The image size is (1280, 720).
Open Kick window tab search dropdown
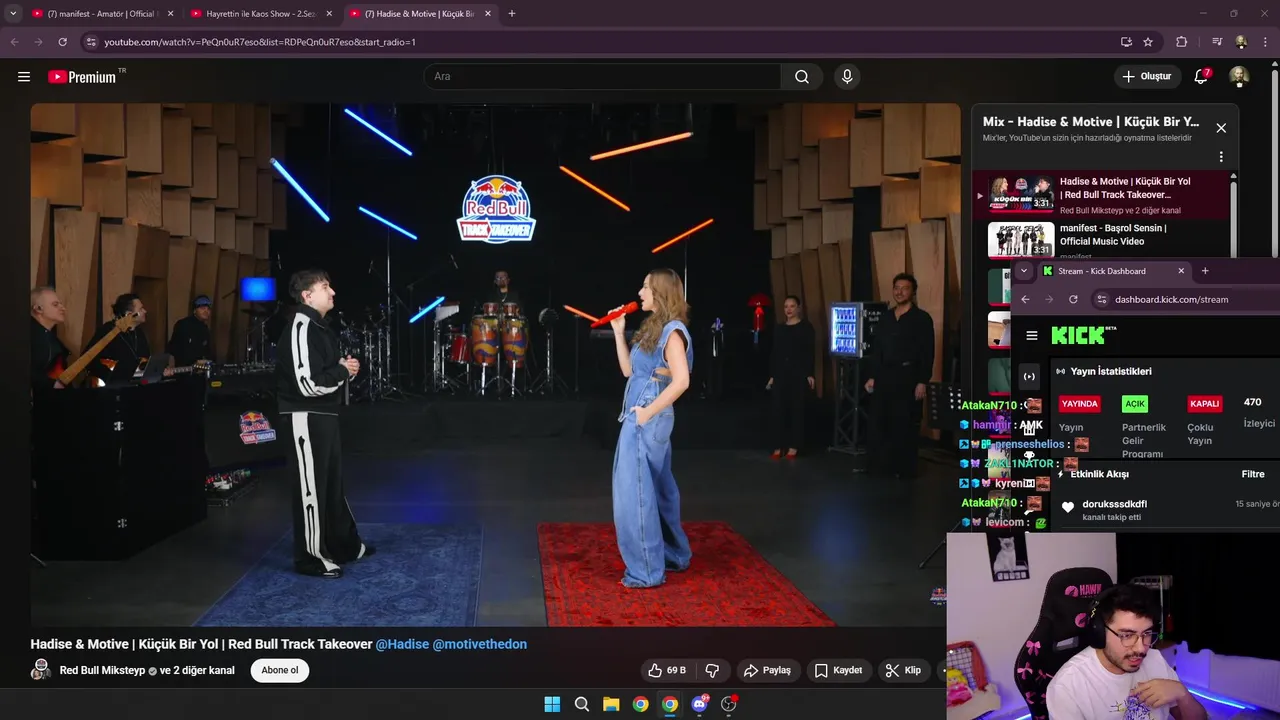1023,271
